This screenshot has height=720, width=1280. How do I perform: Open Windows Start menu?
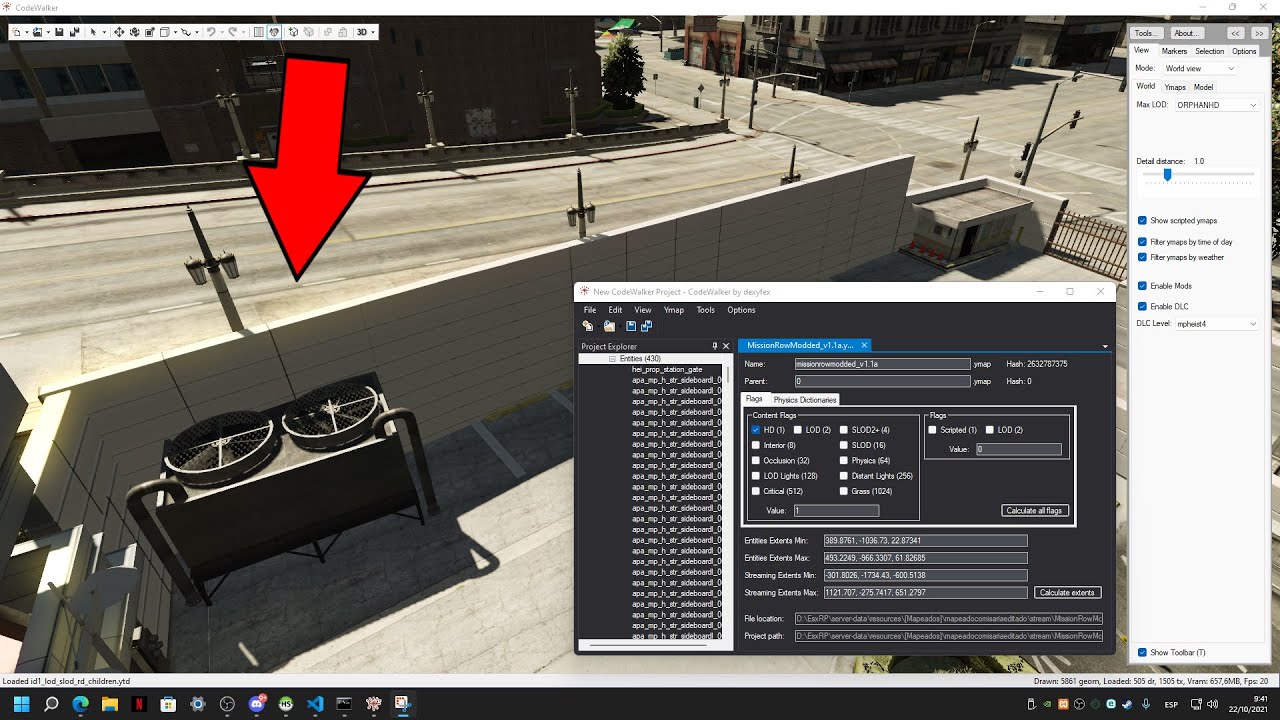(x=22, y=704)
